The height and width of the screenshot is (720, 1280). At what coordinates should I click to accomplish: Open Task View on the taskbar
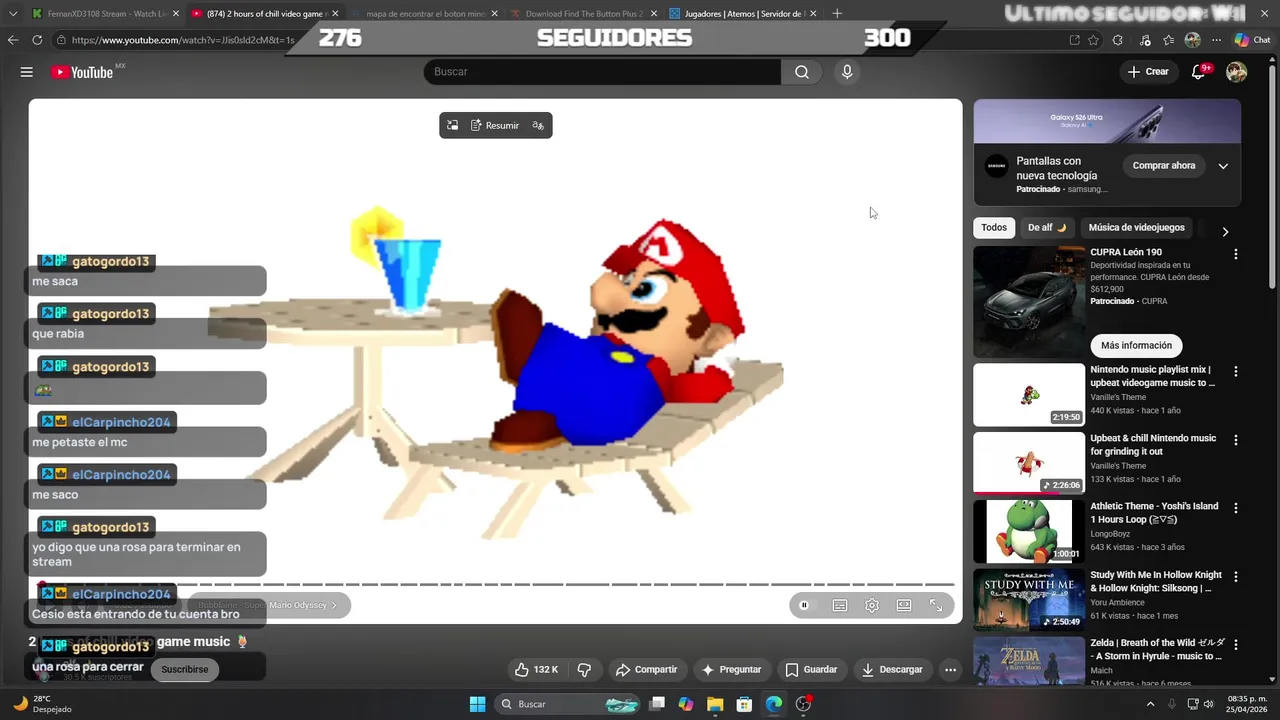(x=657, y=704)
